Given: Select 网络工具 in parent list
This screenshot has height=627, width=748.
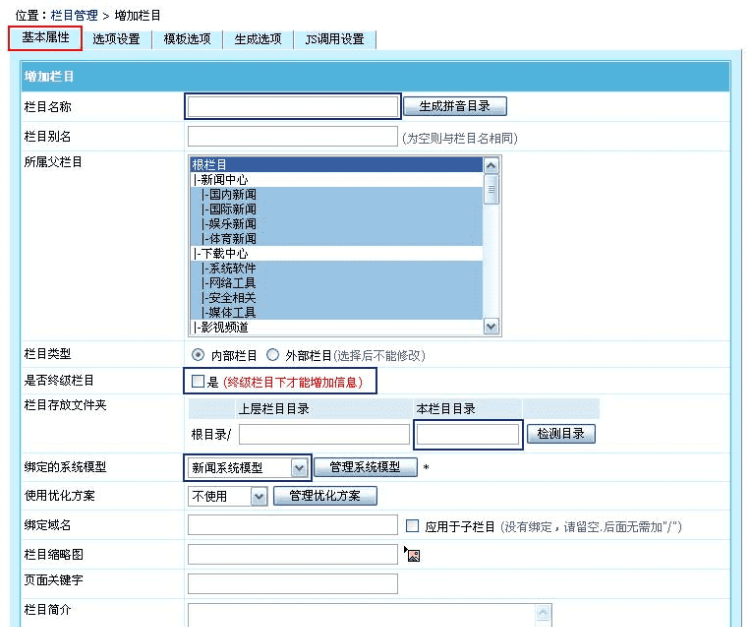Looking at the screenshot, I should 336,283.
